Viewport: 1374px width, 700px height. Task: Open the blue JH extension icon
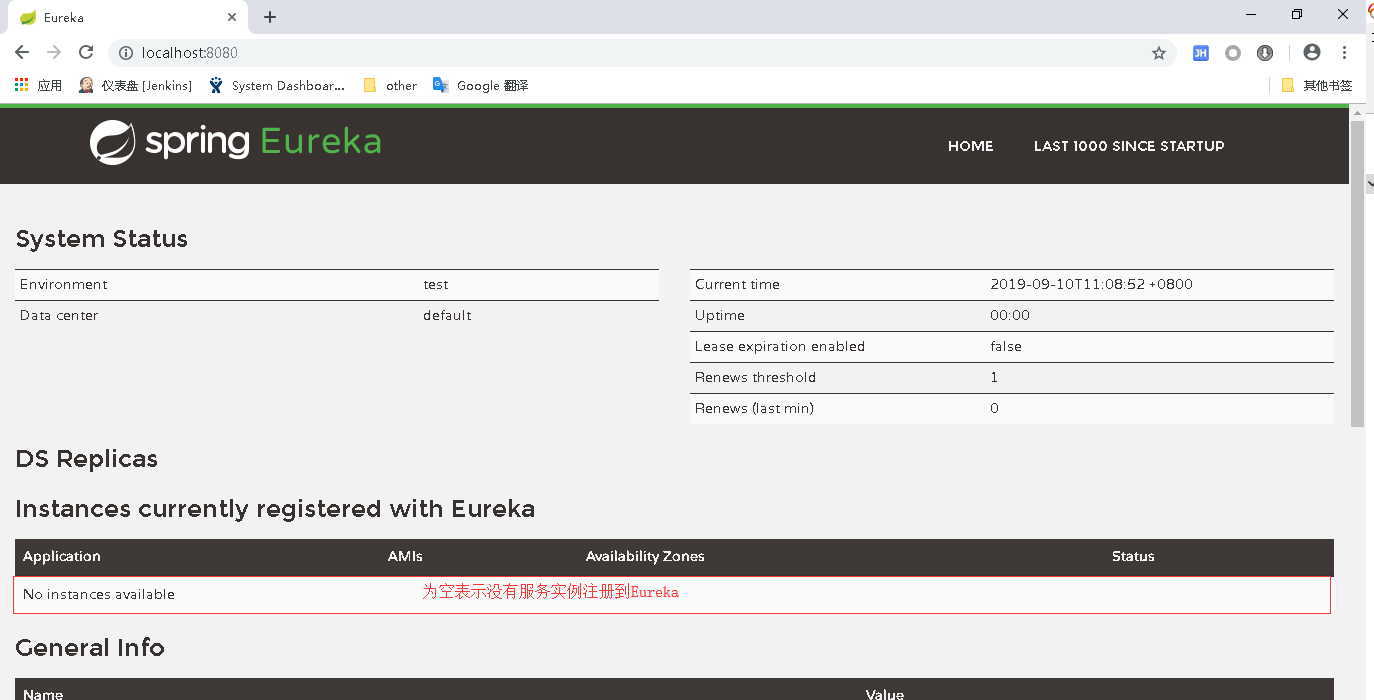click(x=1201, y=53)
